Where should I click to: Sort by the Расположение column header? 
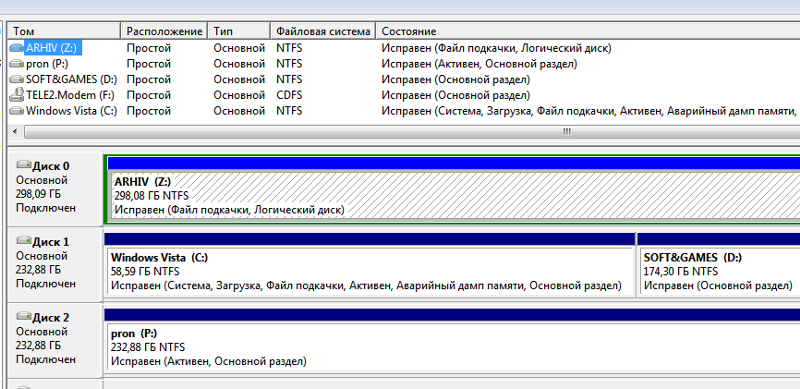click(164, 31)
